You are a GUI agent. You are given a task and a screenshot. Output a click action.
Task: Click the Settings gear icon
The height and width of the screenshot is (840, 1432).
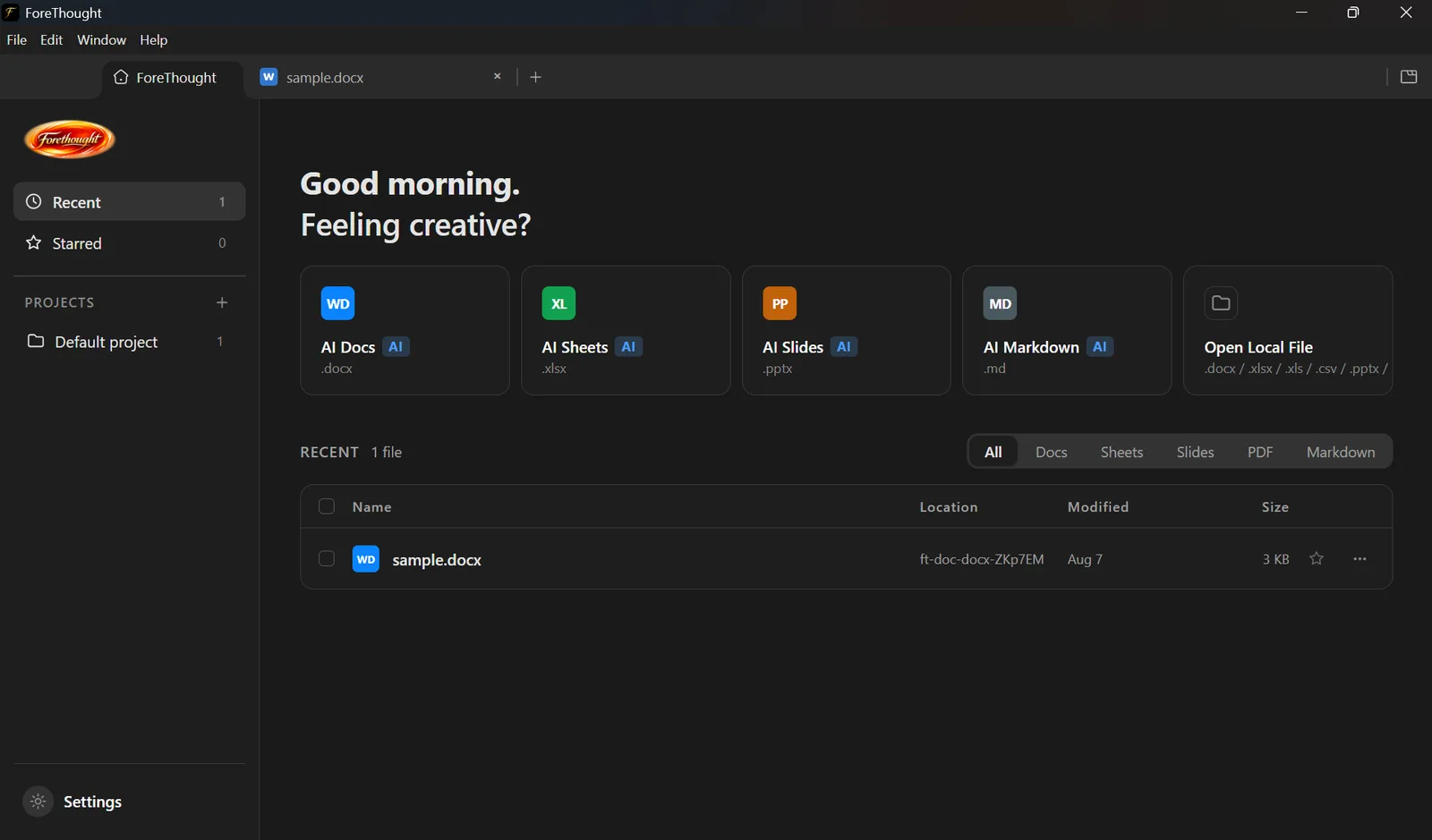[x=38, y=802]
